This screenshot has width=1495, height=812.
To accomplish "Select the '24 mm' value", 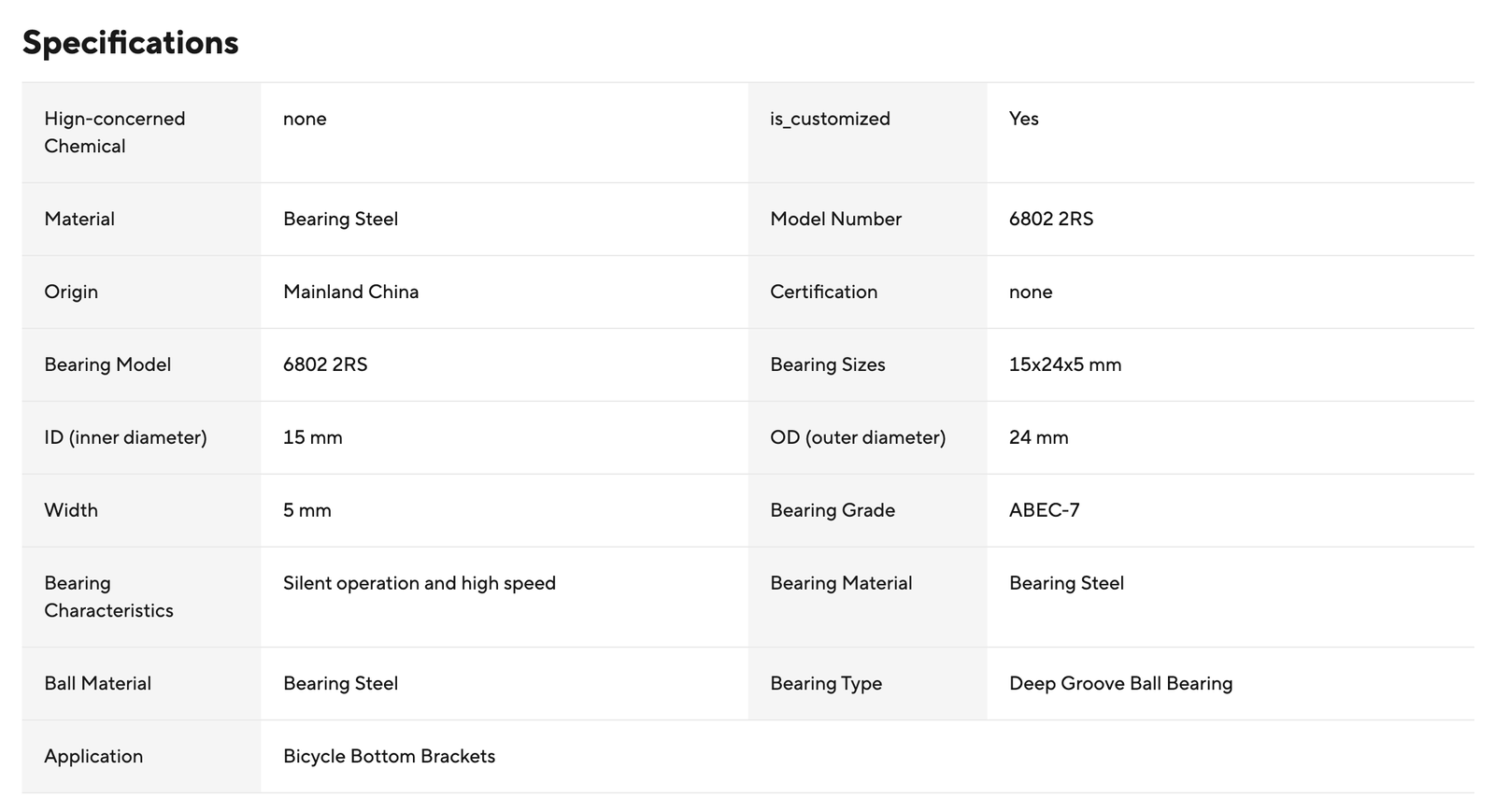I will [1038, 437].
